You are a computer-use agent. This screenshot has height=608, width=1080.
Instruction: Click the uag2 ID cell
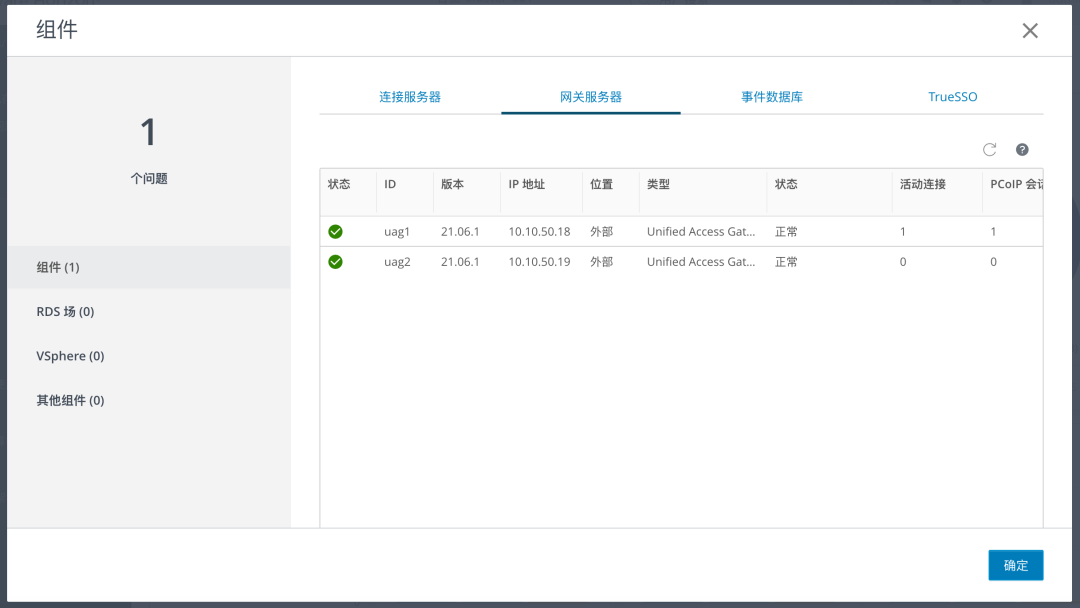click(x=397, y=262)
